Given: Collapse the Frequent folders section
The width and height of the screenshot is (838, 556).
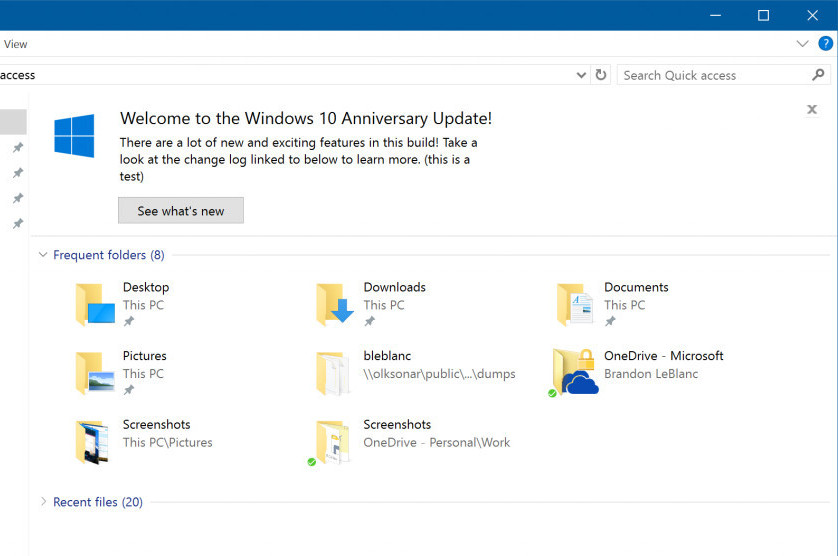Looking at the screenshot, I should [43, 255].
